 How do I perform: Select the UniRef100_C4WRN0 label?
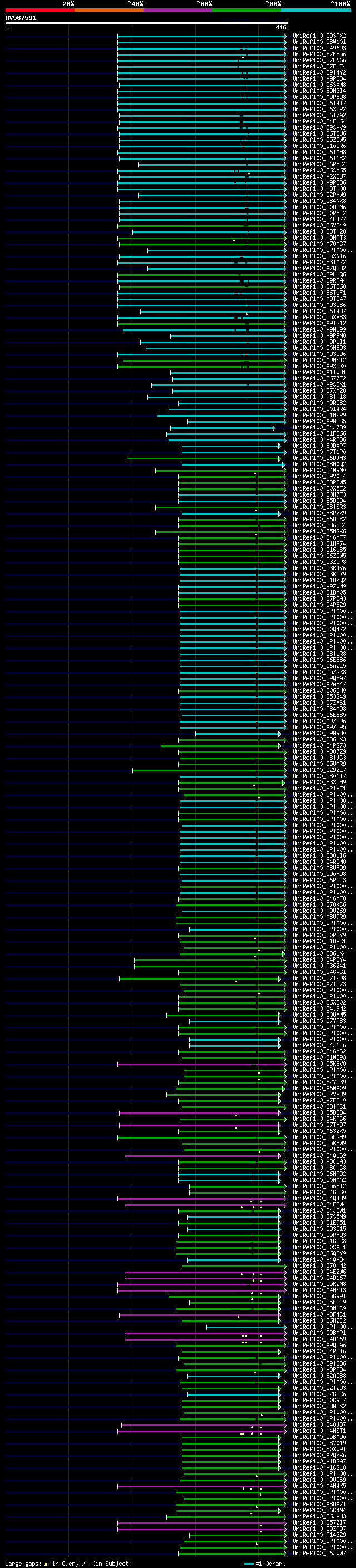click(319, 470)
